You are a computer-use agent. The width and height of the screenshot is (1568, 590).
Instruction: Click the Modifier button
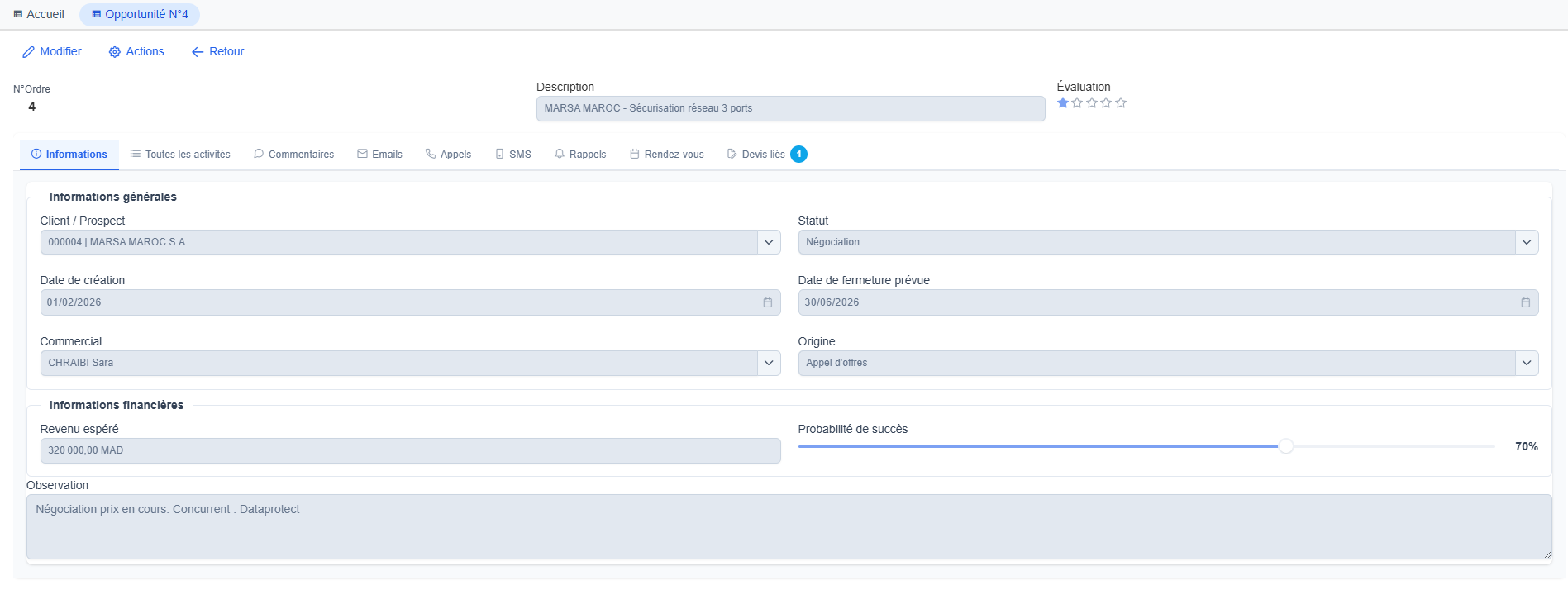click(x=52, y=51)
